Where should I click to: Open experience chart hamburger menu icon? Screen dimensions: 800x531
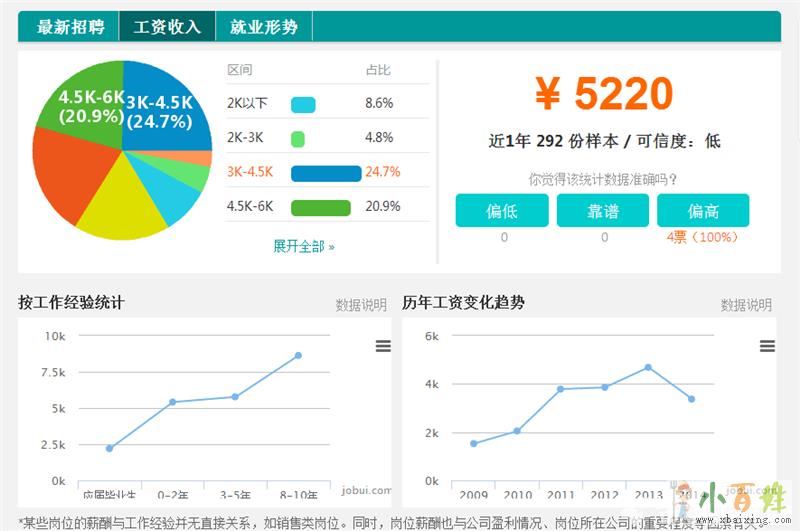click(x=382, y=346)
